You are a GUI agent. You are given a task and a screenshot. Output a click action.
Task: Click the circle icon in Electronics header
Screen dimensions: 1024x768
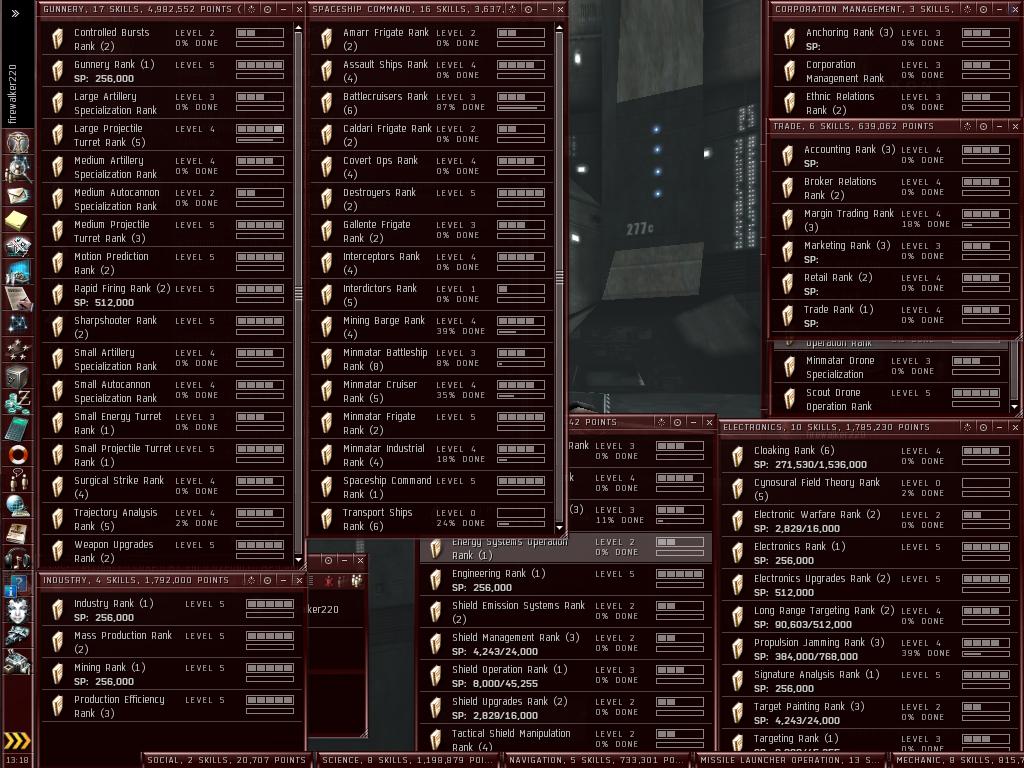tap(984, 427)
